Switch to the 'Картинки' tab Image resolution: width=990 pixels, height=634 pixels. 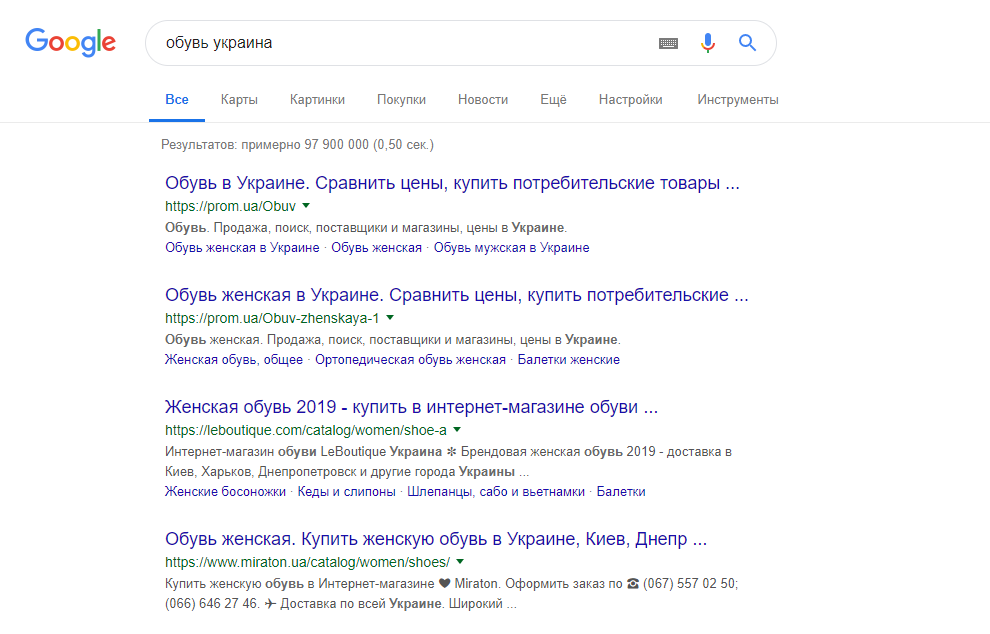[x=318, y=100]
